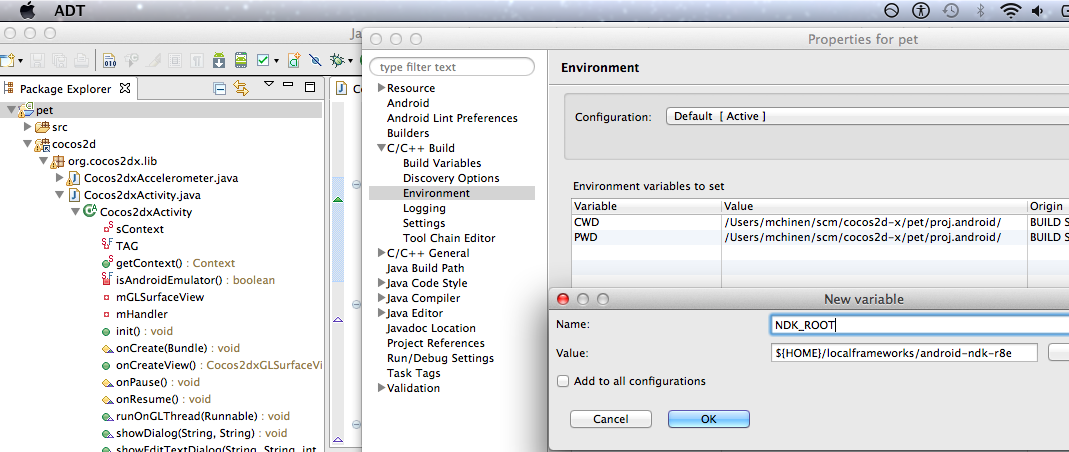Select sContext field in tree
Screen dimensions: 1069x452
140,229
